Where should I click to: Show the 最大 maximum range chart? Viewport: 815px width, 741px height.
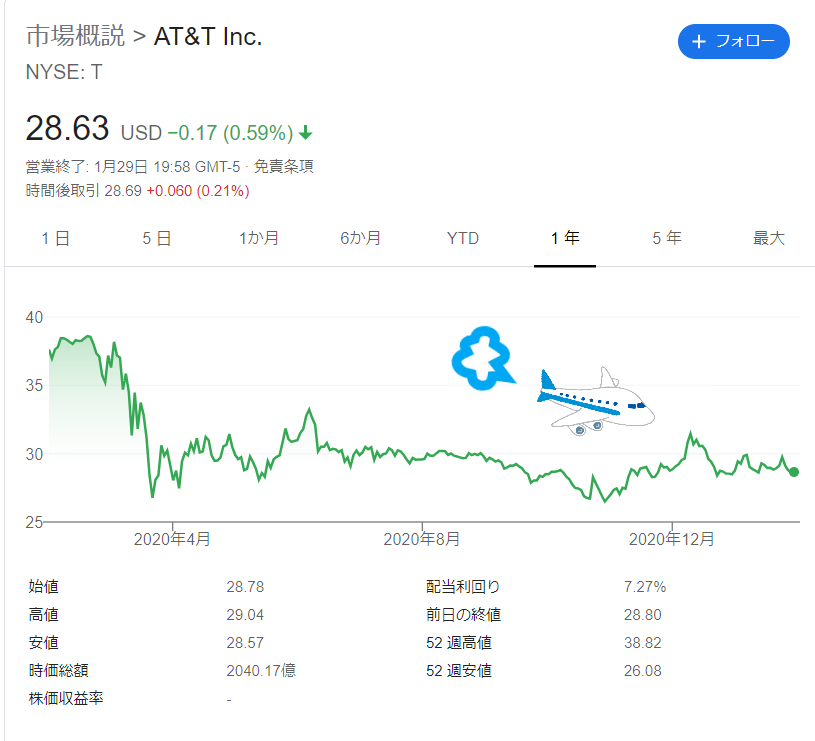click(769, 239)
